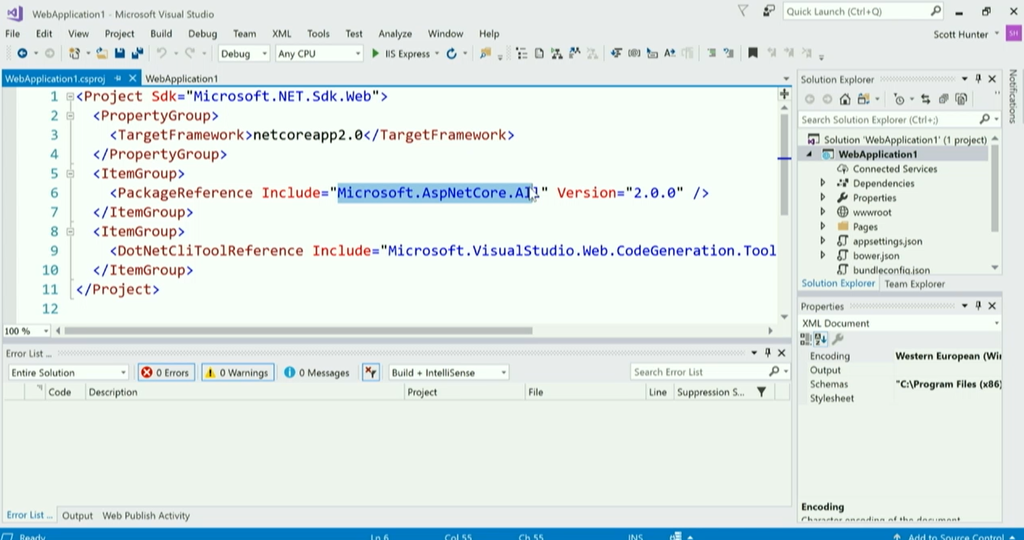Click the Home icon in Solution Explorer
This screenshot has width=1024, height=540.
pyautogui.click(x=845, y=99)
